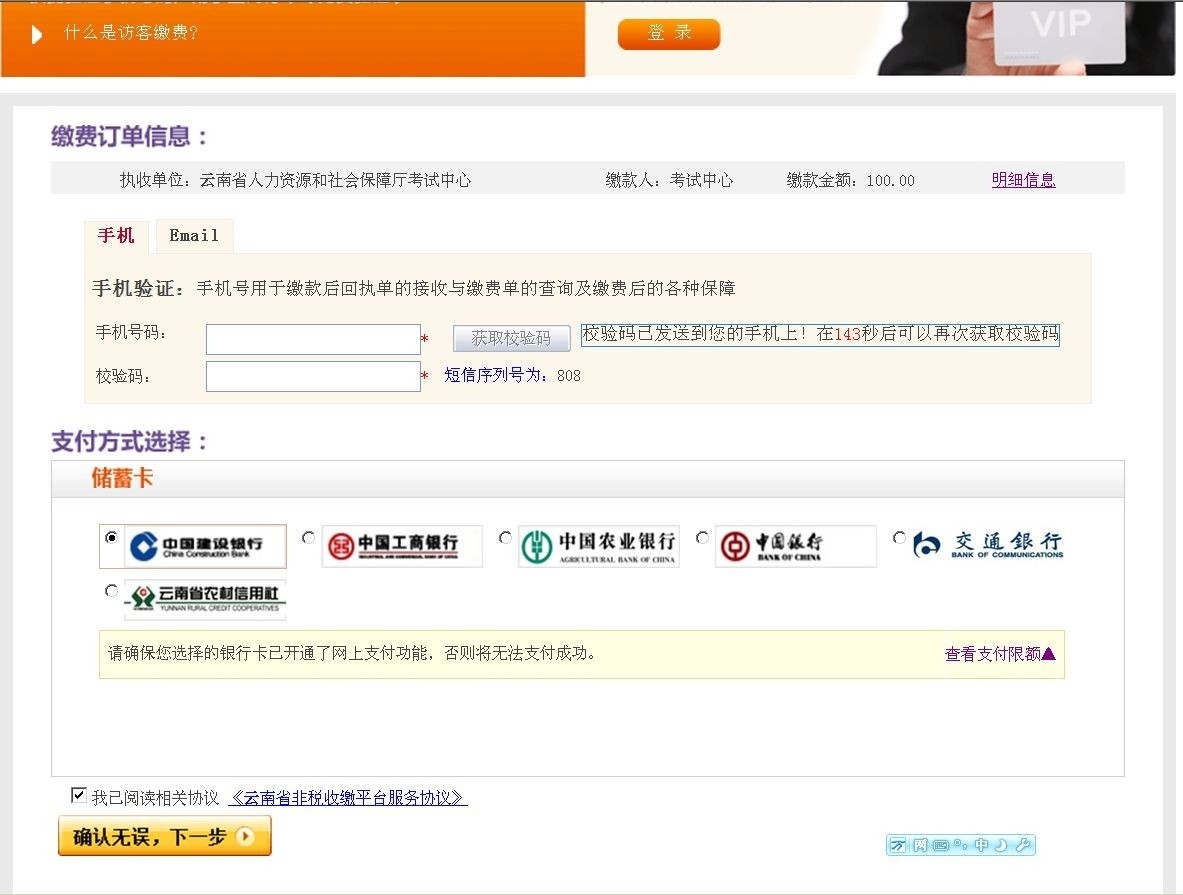Viewport: 1183px width, 895px height.
Task: Open IME settings wrench icon
Action: coord(1022,845)
